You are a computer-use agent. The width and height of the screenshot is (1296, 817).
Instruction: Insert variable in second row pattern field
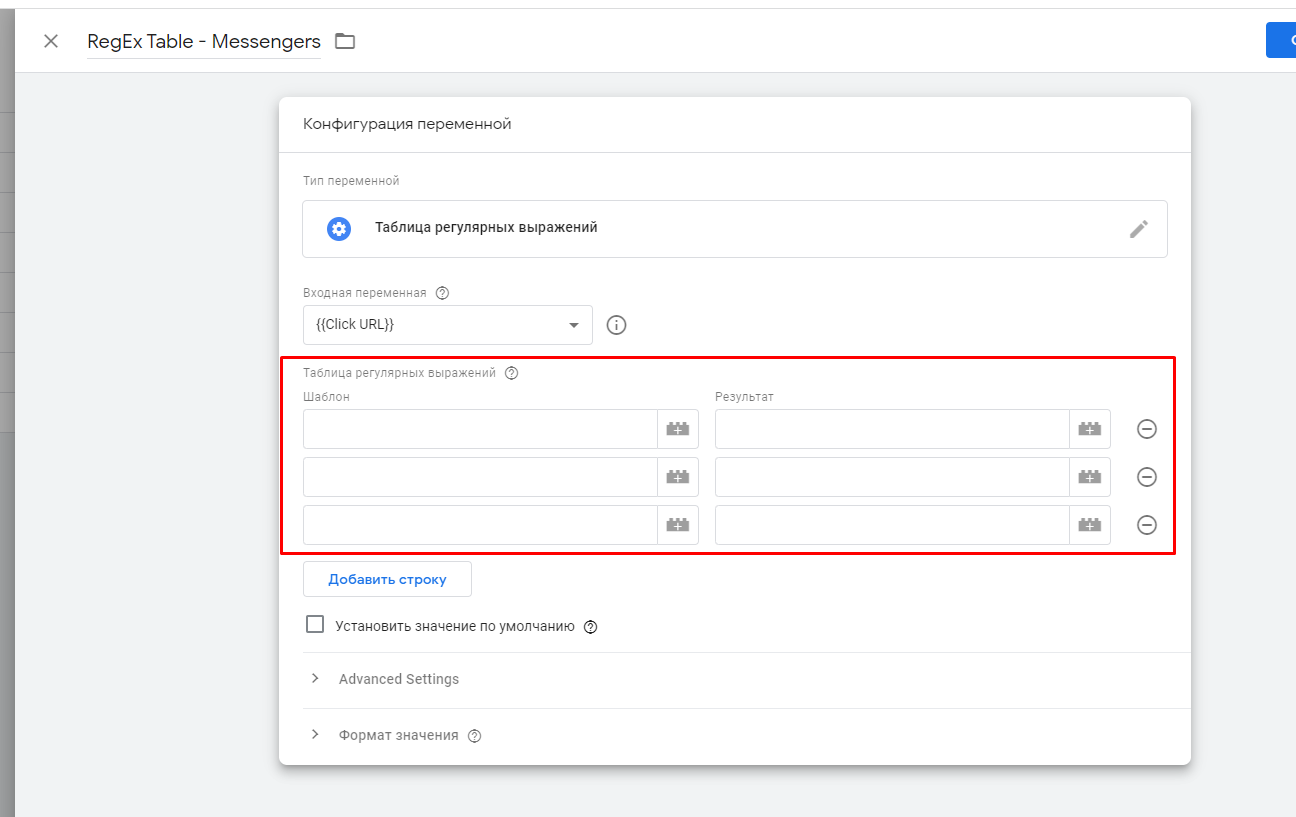(677, 477)
